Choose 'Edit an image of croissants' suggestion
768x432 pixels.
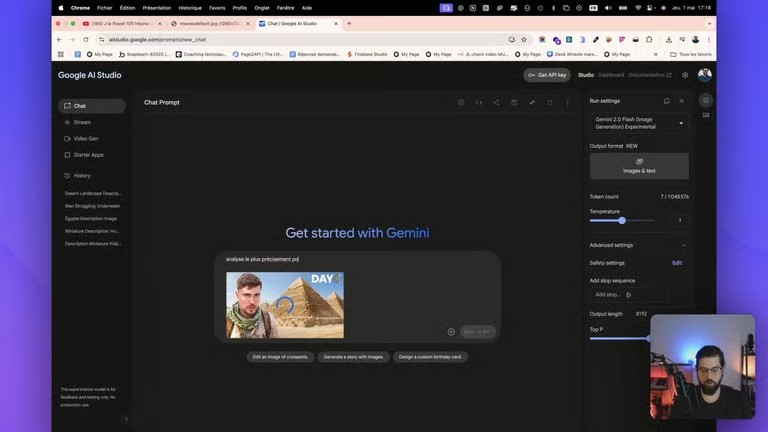coord(280,357)
